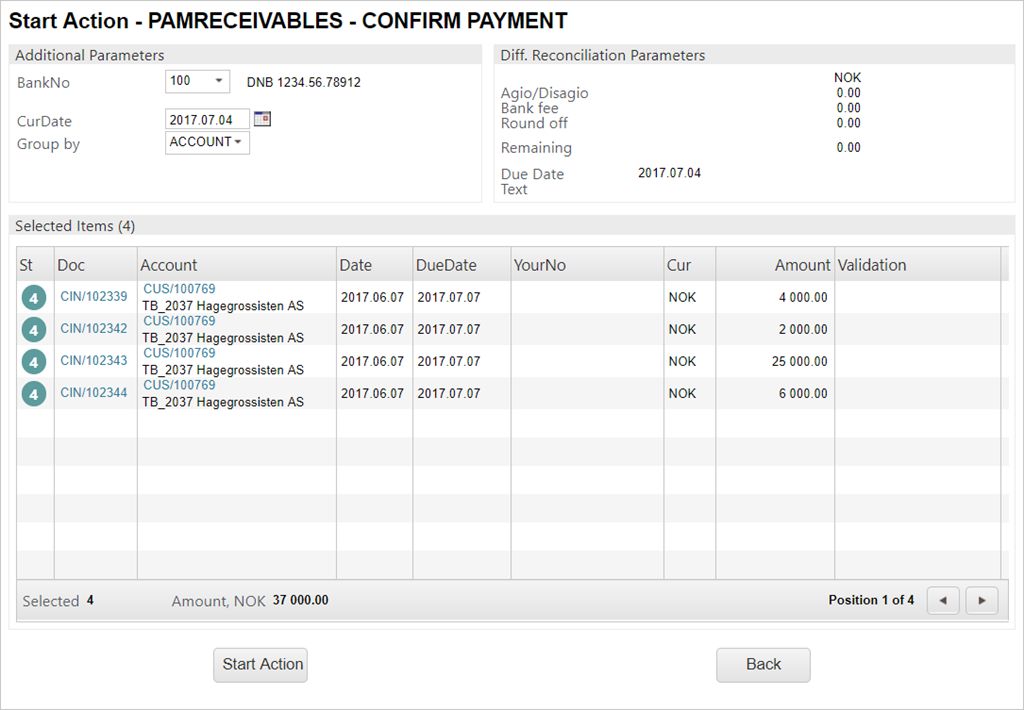Open CUS/100769 account link in first row
Viewport: 1024px width, 710px height.
coord(179,289)
